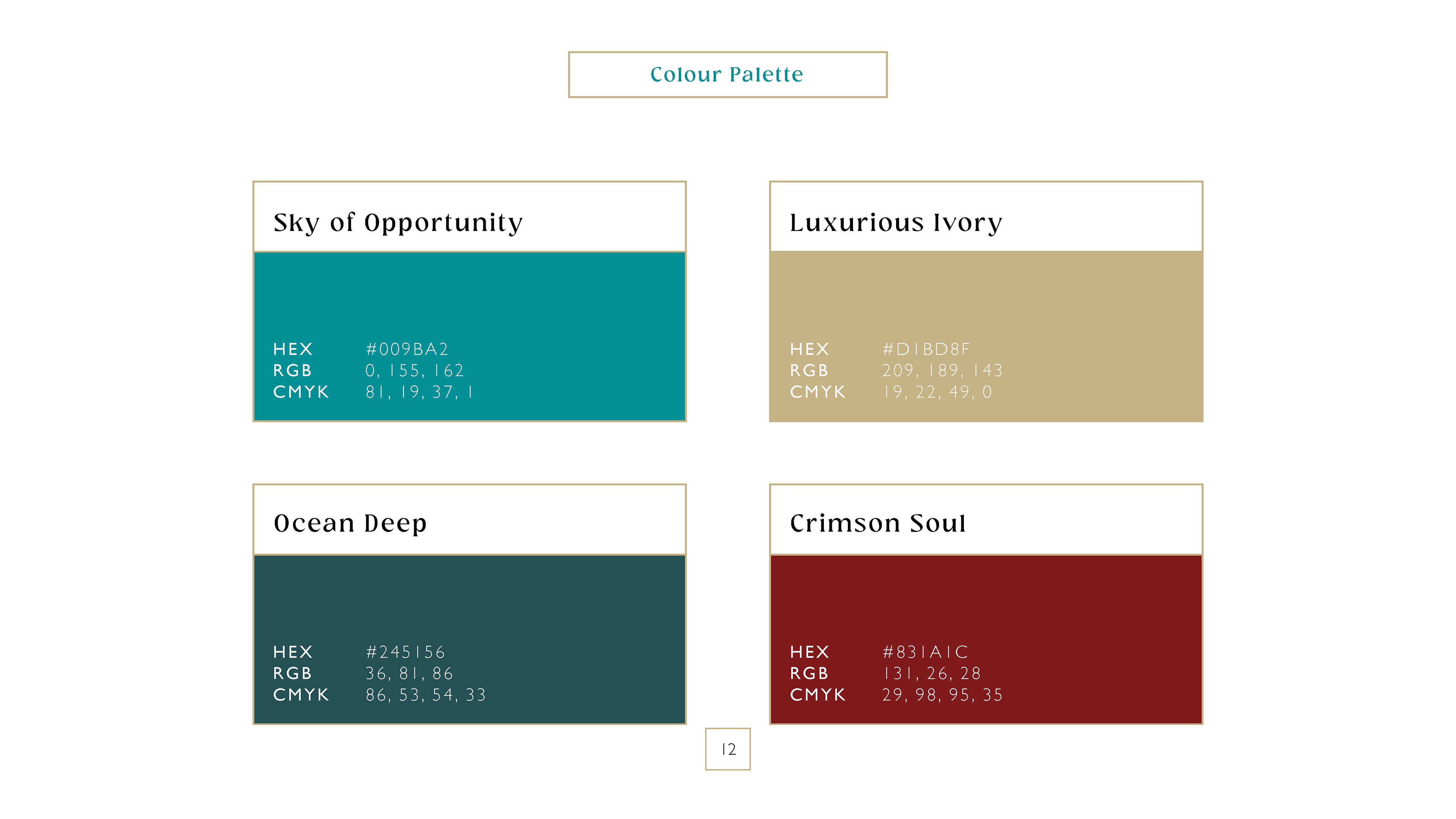Click the Sky of Opportunity heading
Image resolution: width=1456 pixels, height=819 pixels.
coord(398,223)
